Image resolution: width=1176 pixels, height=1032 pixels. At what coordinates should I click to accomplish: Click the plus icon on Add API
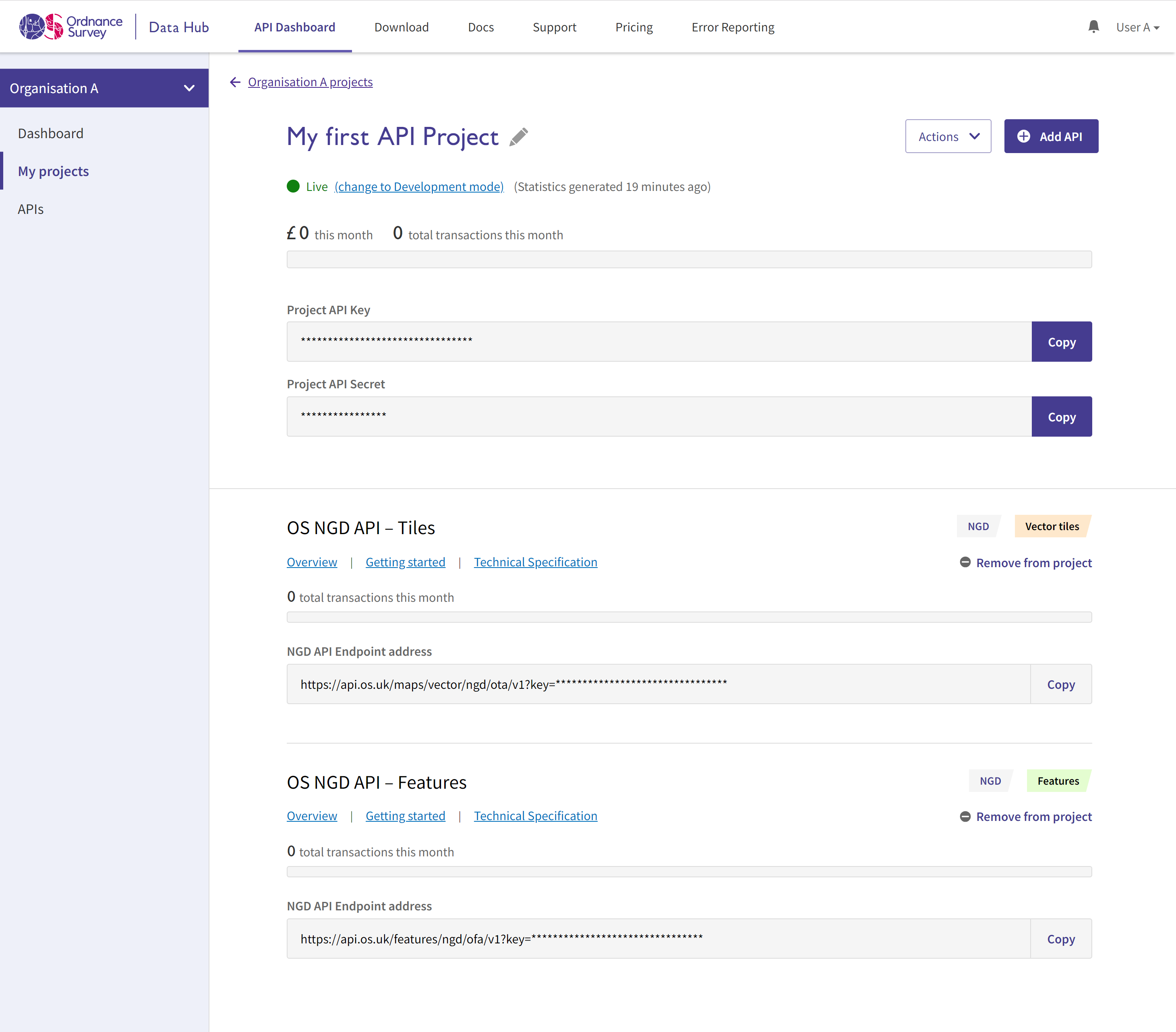pyautogui.click(x=1025, y=137)
